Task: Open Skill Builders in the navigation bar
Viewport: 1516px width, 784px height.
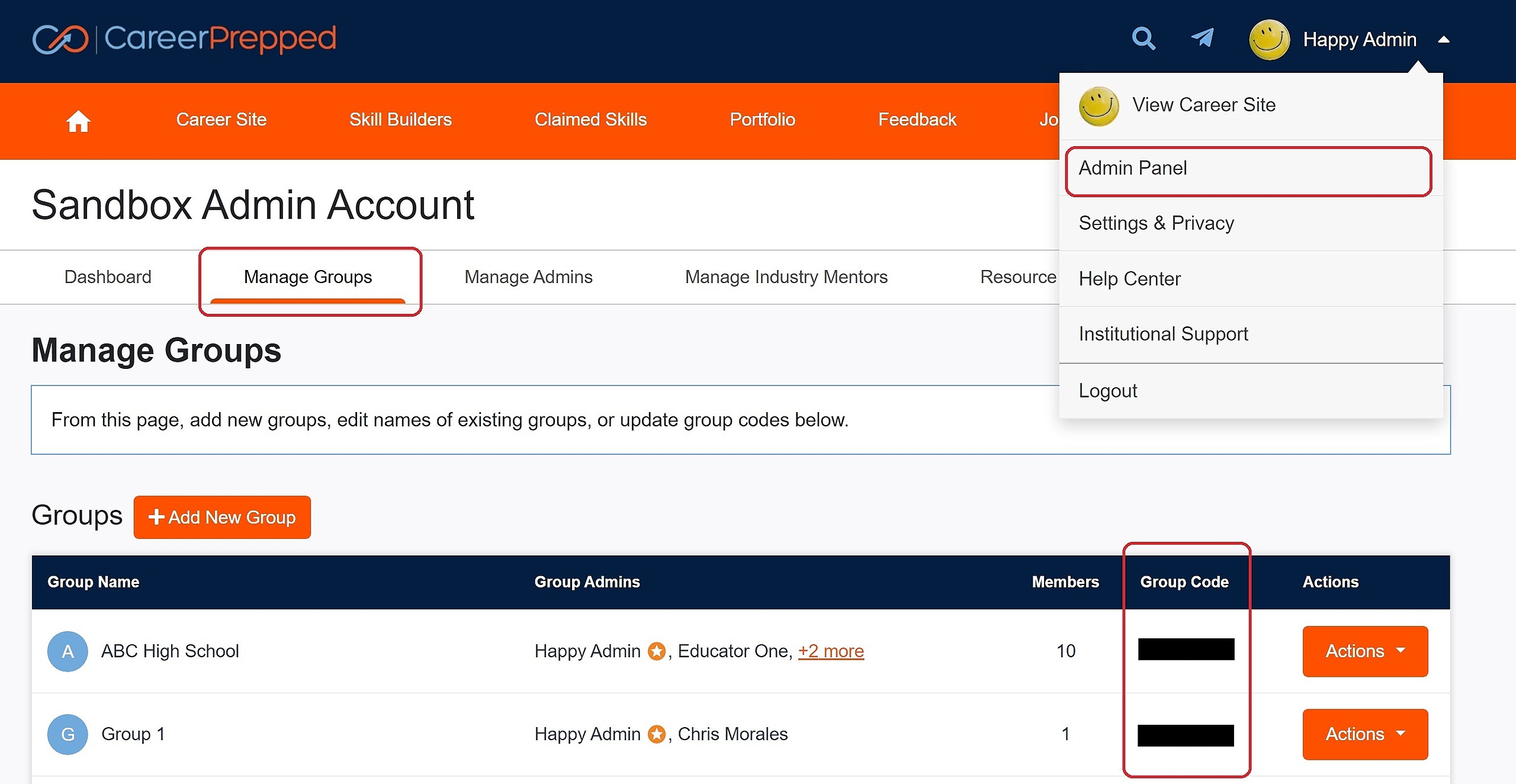Action: coord(400,120)
